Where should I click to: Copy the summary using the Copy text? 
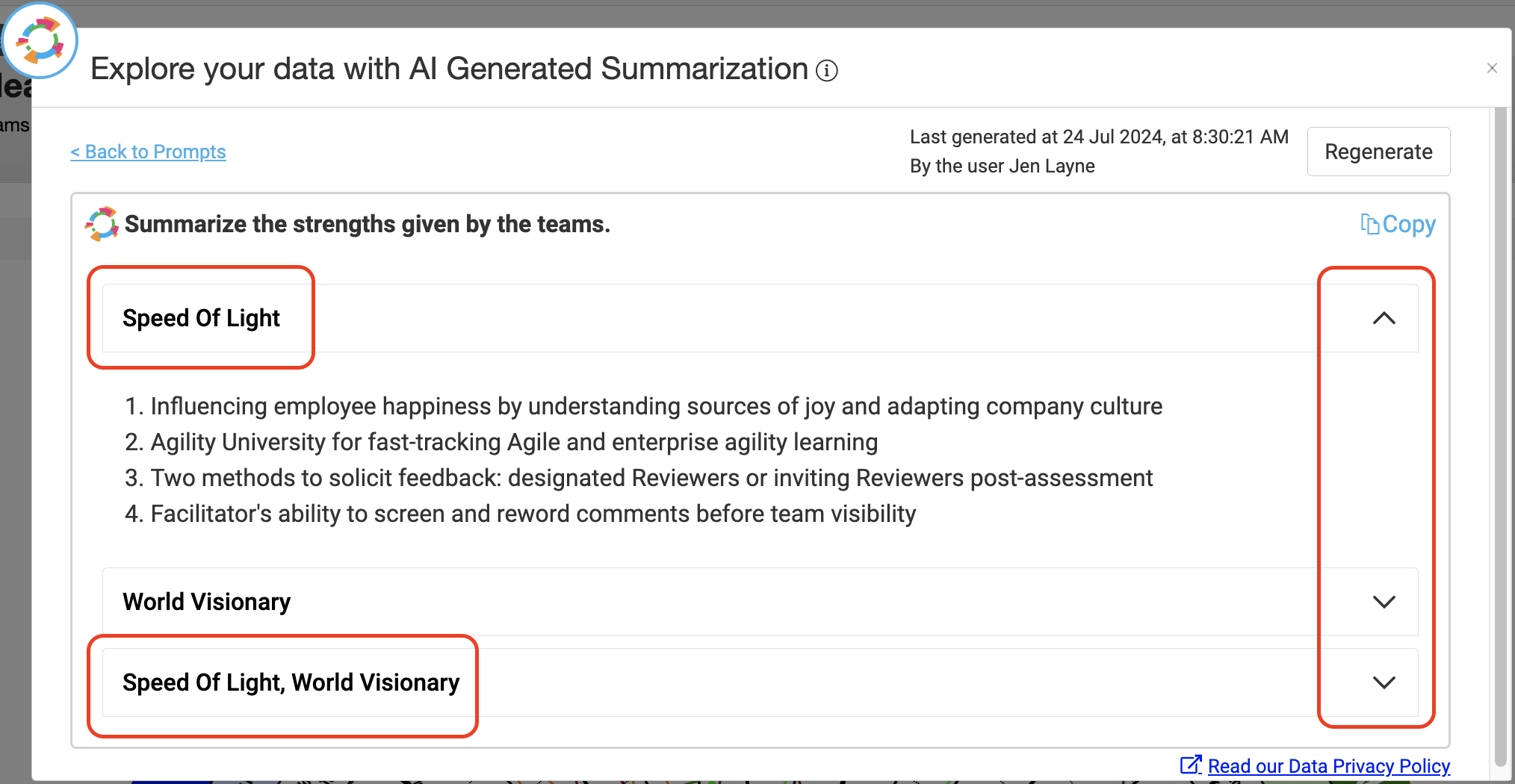point(1408,224)
